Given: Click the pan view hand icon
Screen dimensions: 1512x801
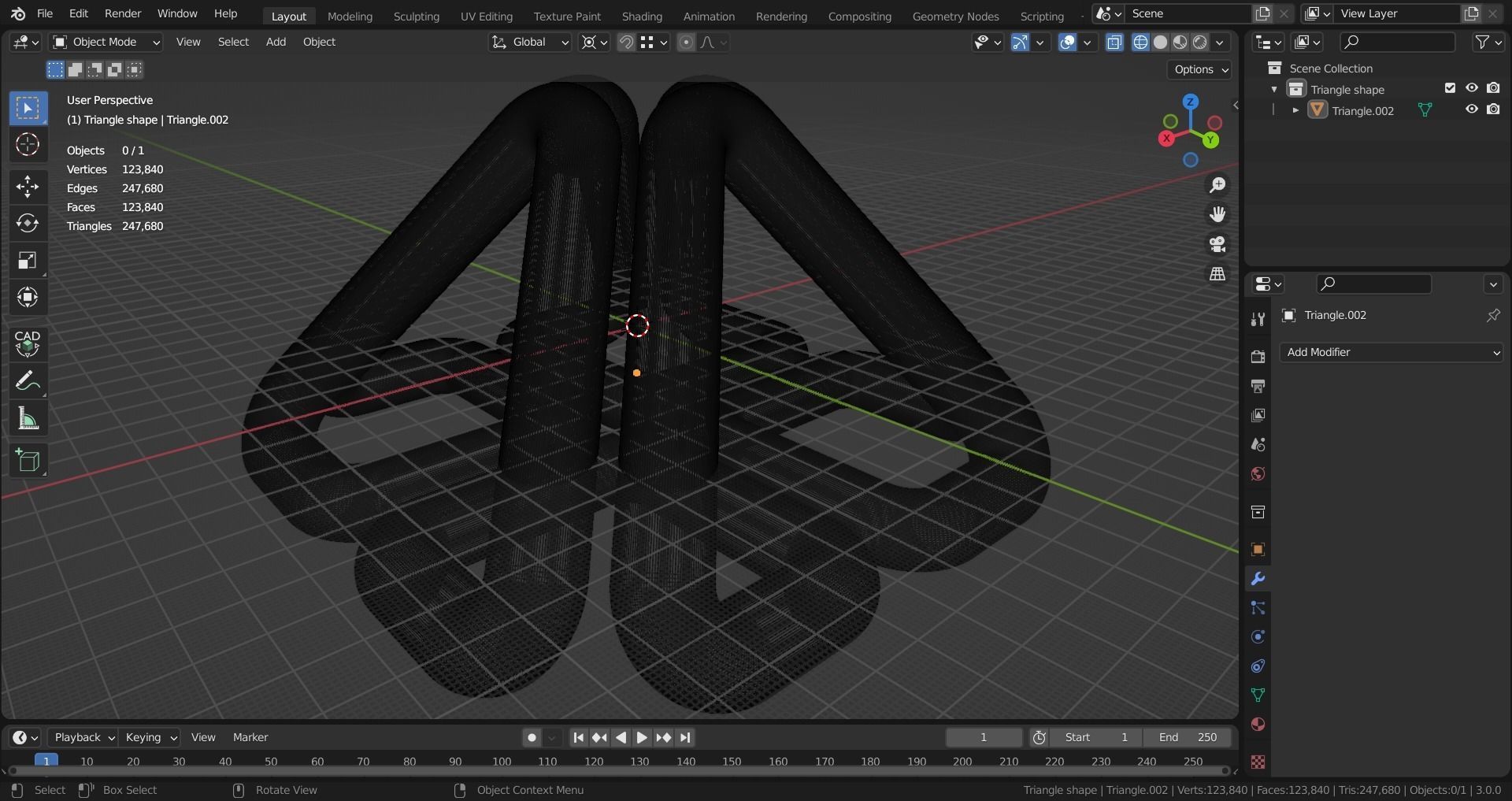Looking at the screenshot, I should point(1217,214).
